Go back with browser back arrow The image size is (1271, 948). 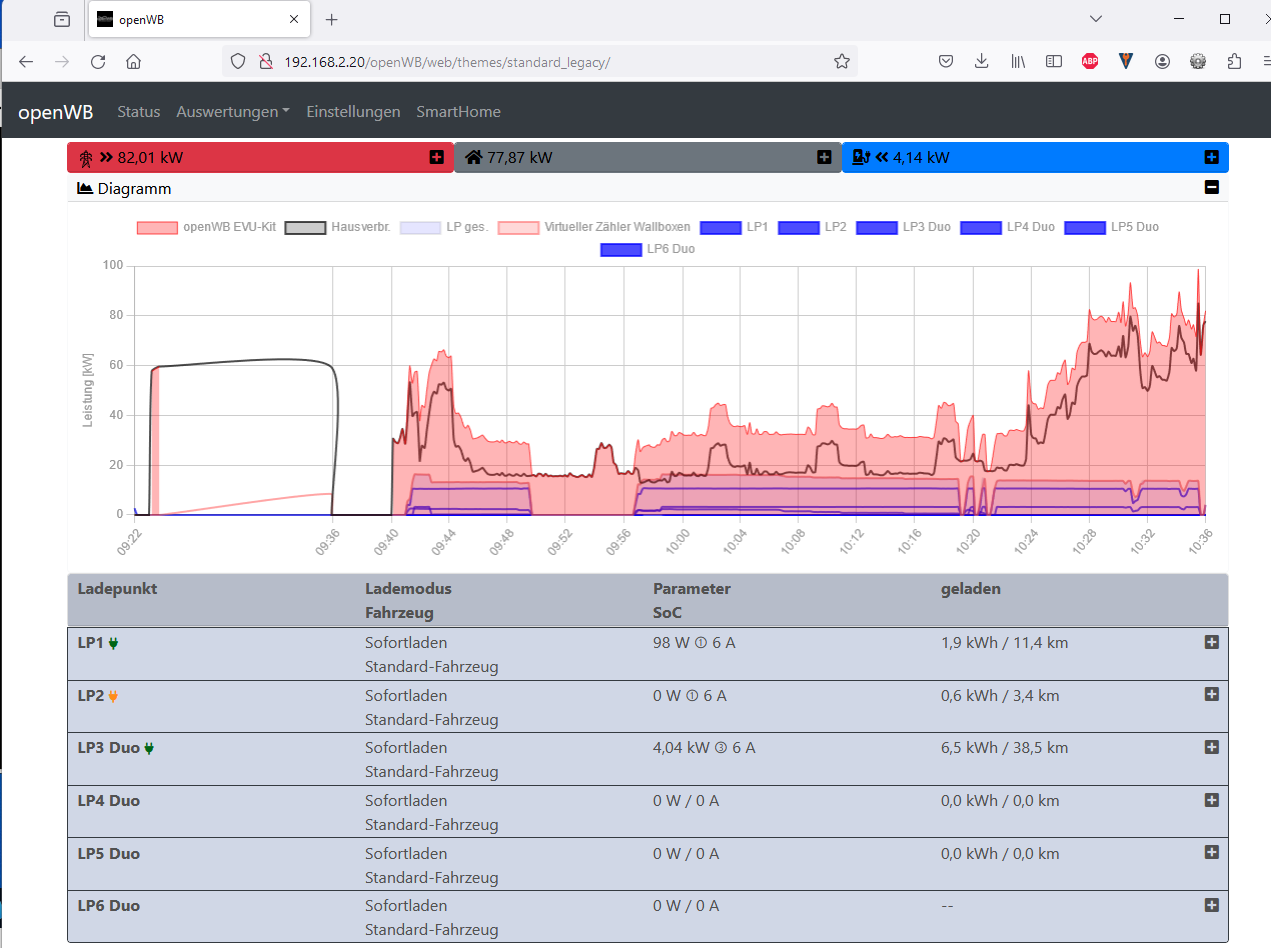(26, 61)
